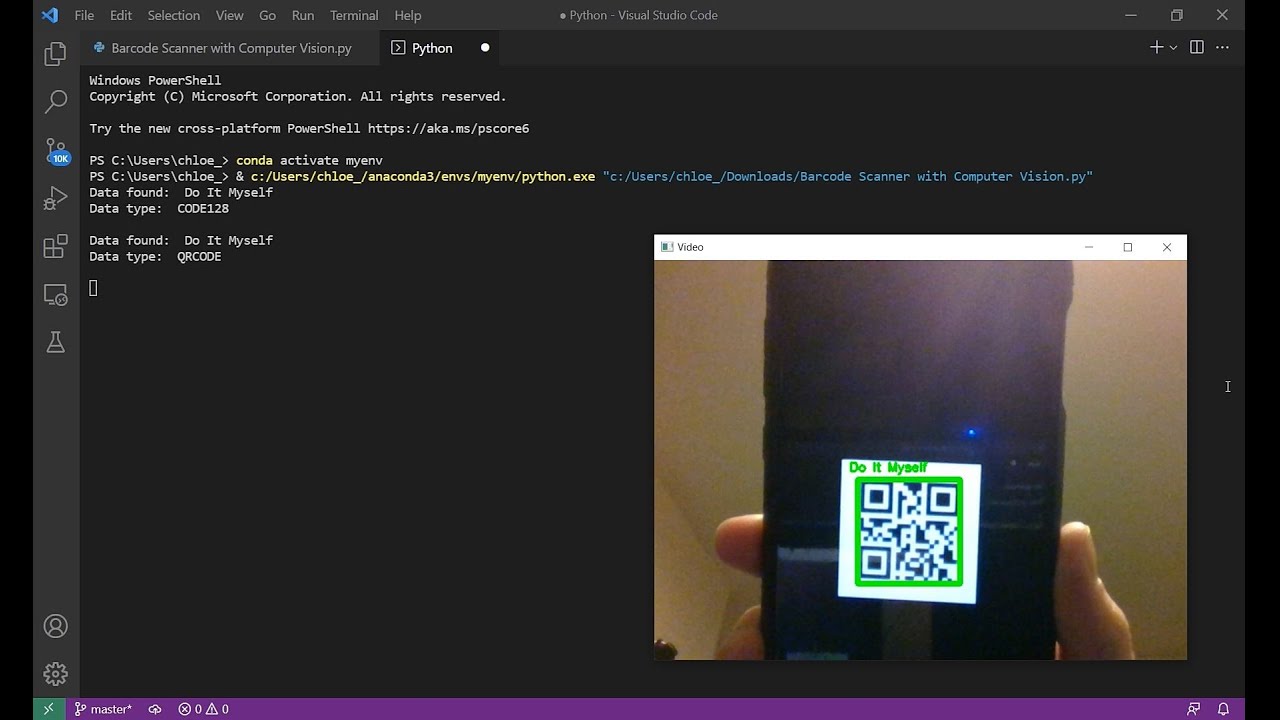
Task: Open the Edit menu
Action: [121, 15]
